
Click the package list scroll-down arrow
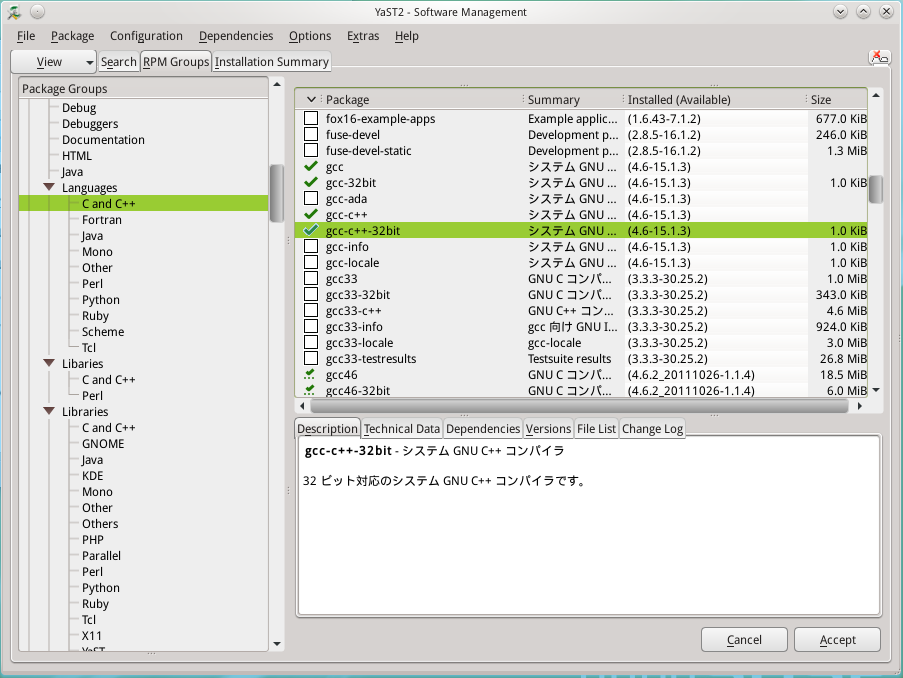tap(876, 390)
